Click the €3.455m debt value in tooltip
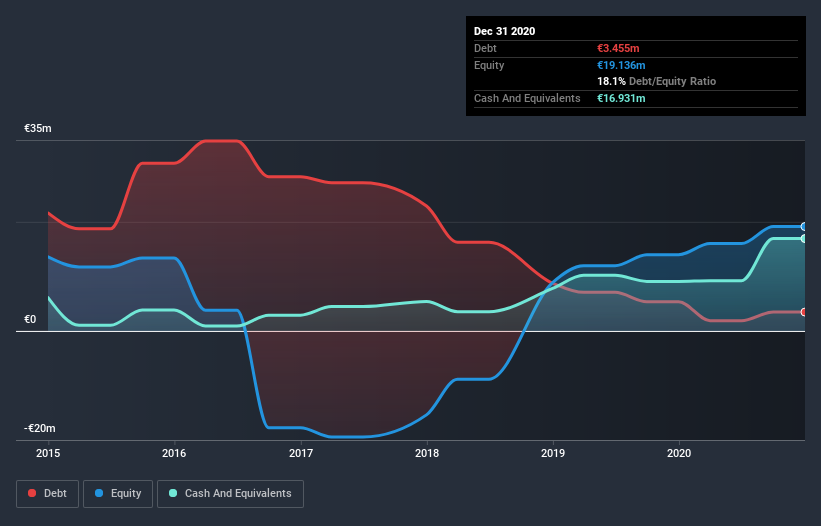 tap(618, 48)
